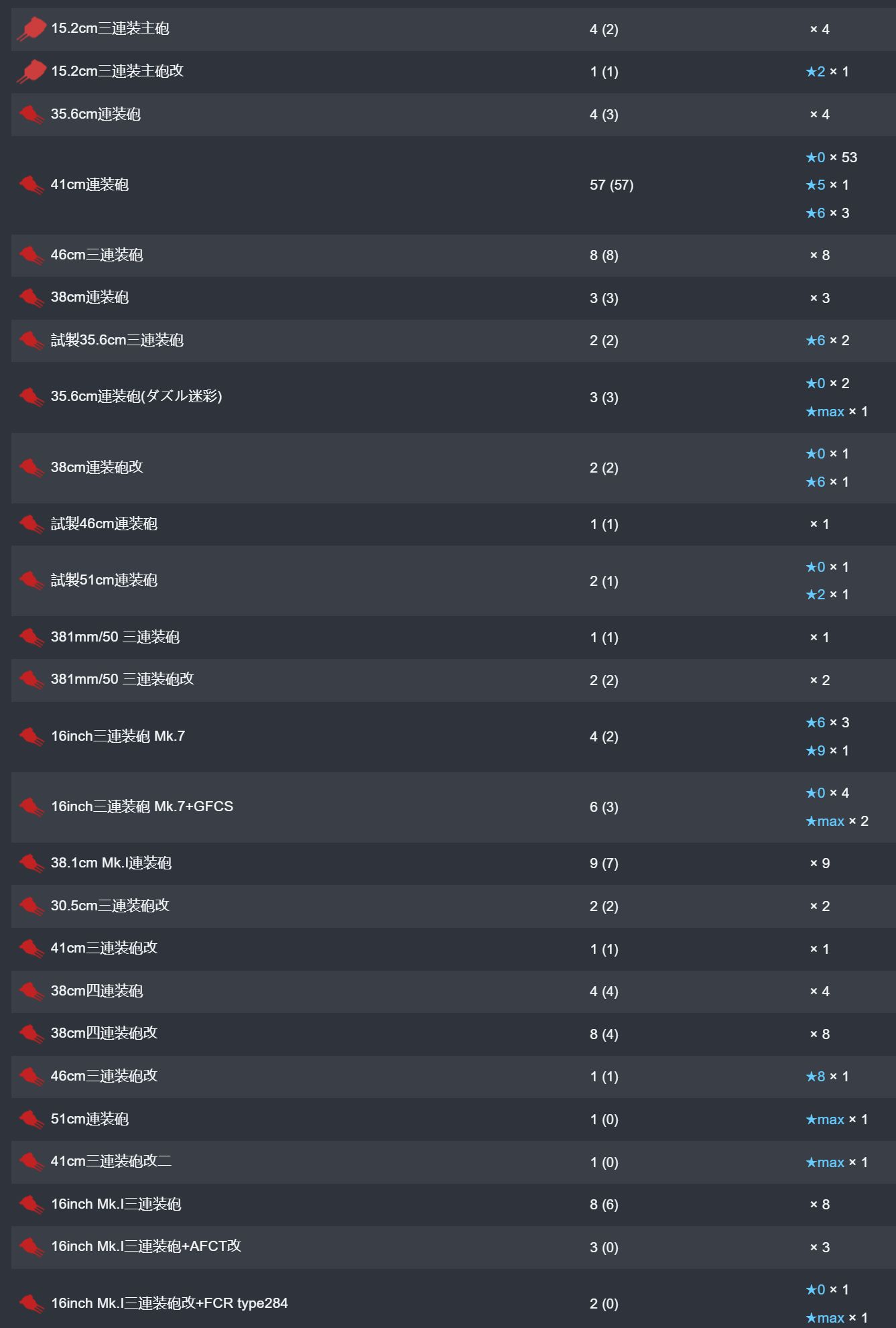Click the ★max × 2 improvement label

(837, 821)
